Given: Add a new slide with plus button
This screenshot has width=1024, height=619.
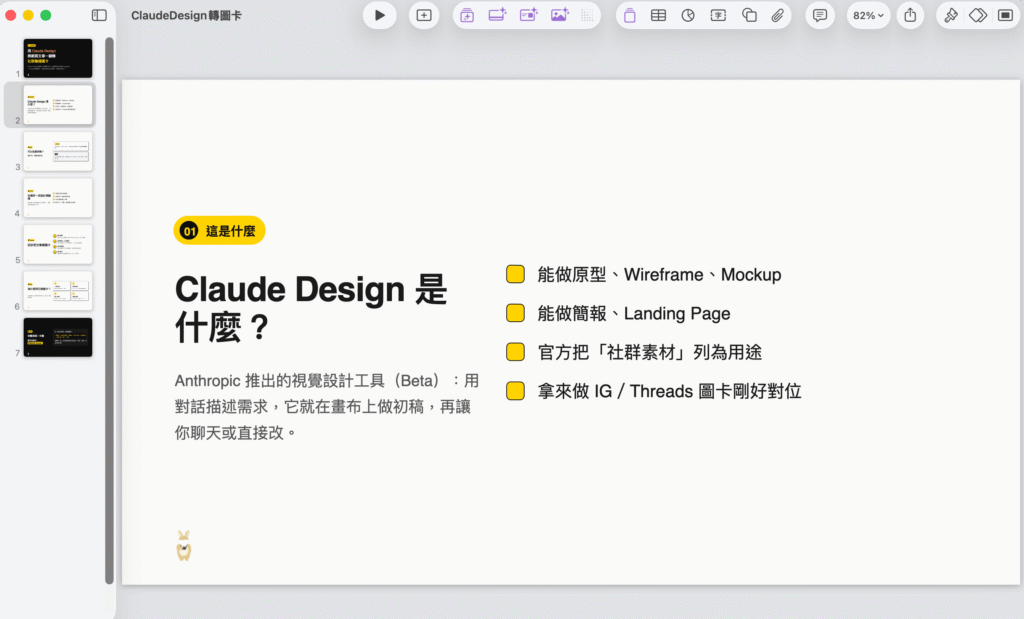Looking at the screenshot, I should [x=424, y=16].
